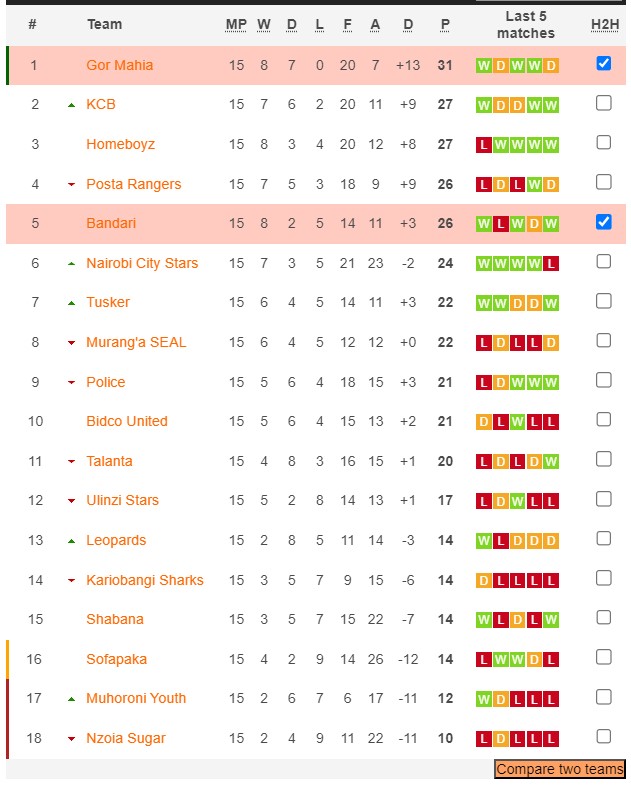Click the H2H column header
Screen dimensions: 631x793
[x=605, y=24]
